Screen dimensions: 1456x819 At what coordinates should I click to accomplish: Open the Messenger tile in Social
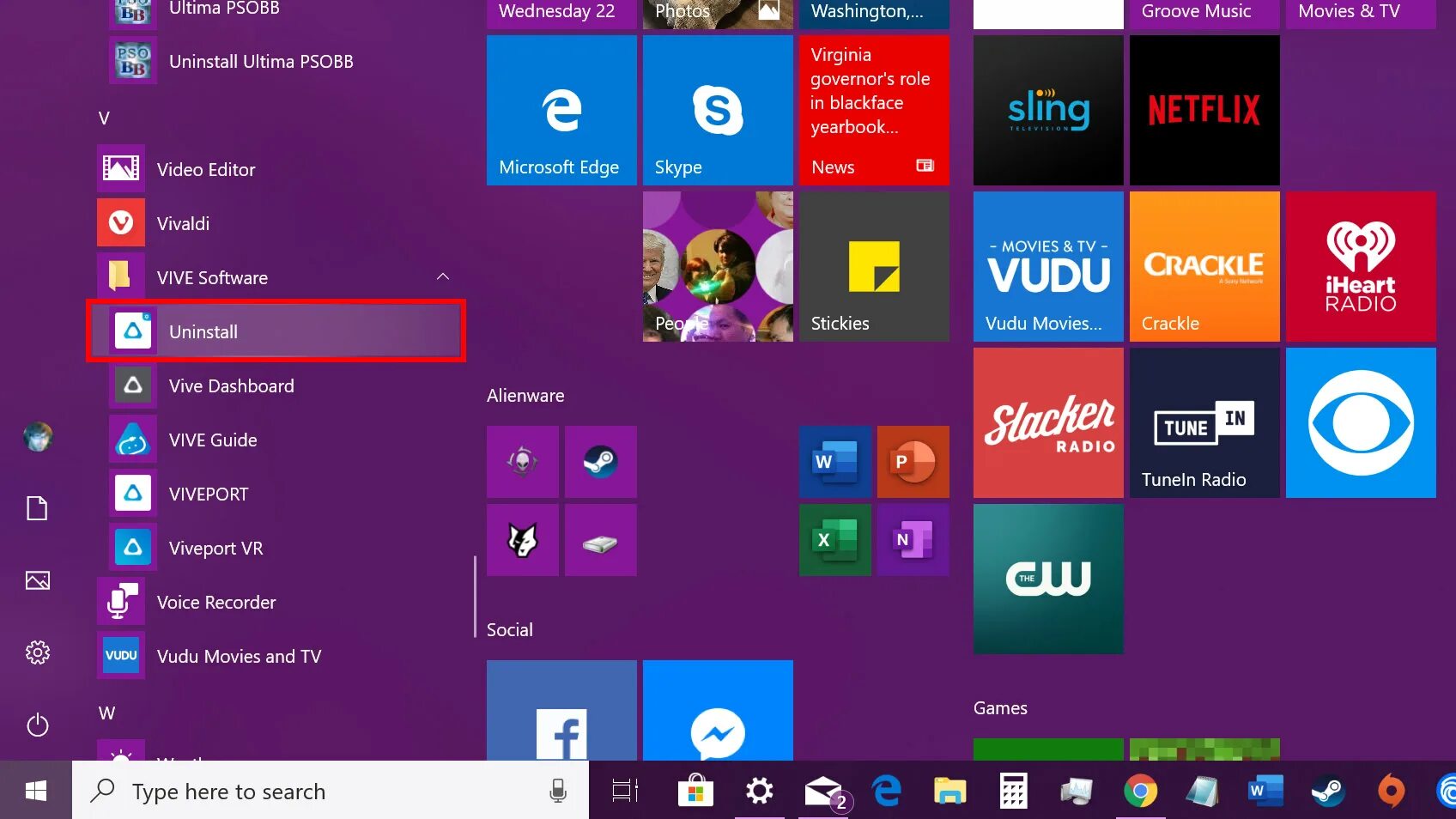[718, 710]
